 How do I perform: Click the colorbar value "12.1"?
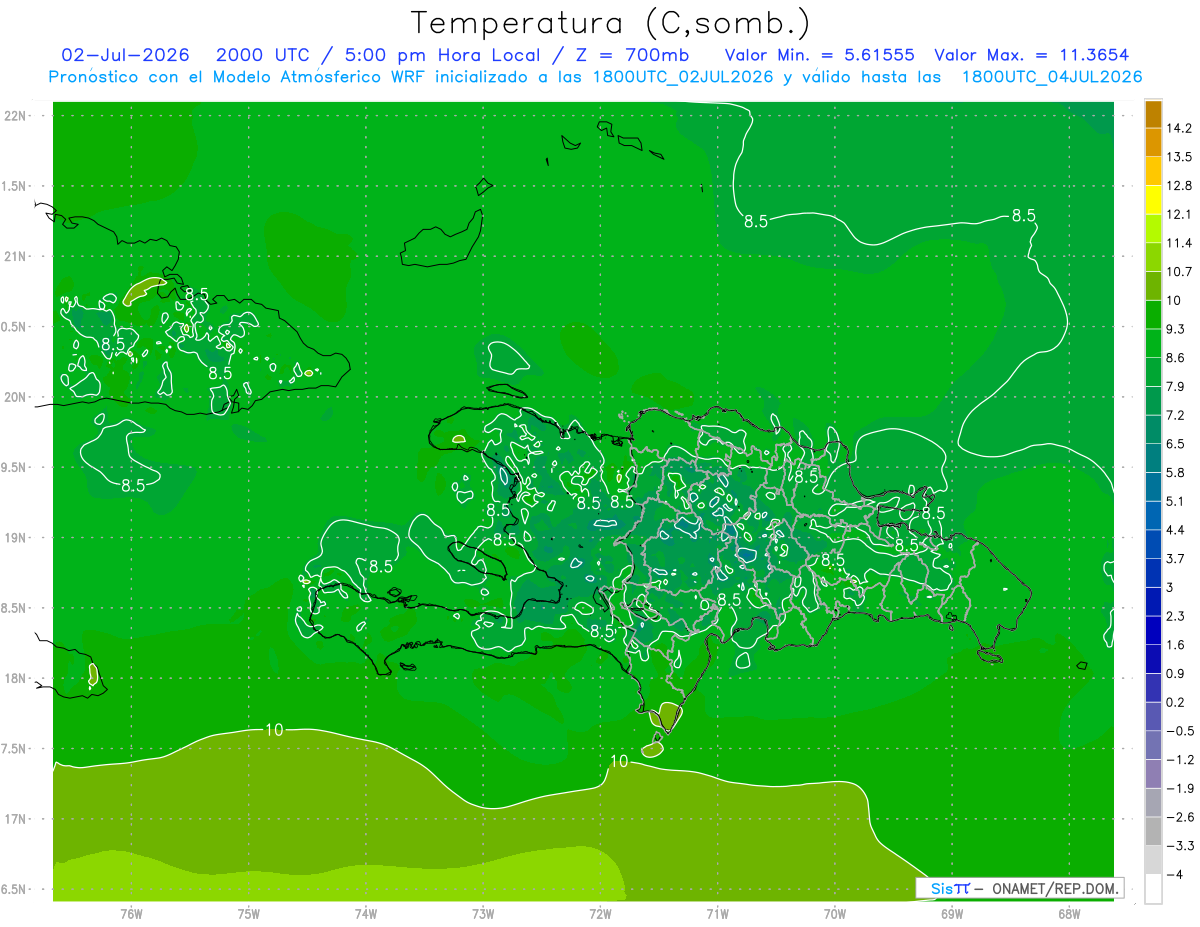click(x=1179, y=214)
